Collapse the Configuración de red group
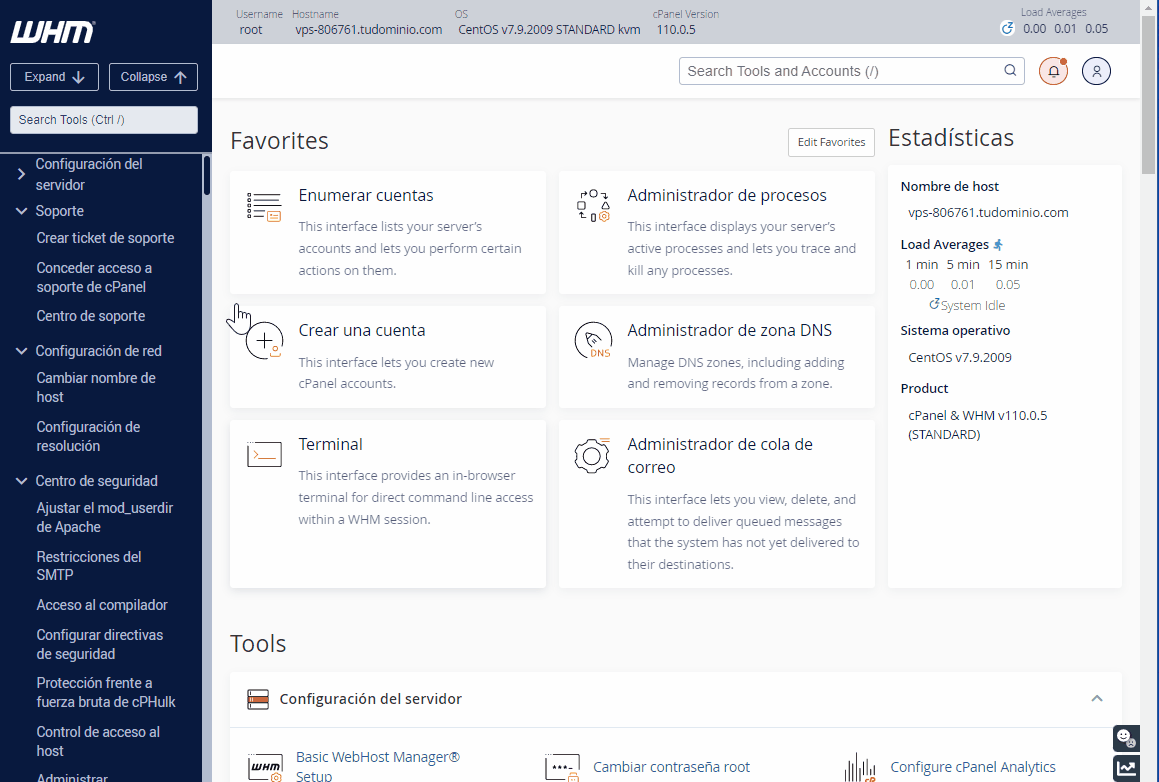The height and width of the screenshot is (782, 1159). pos(21,351)
